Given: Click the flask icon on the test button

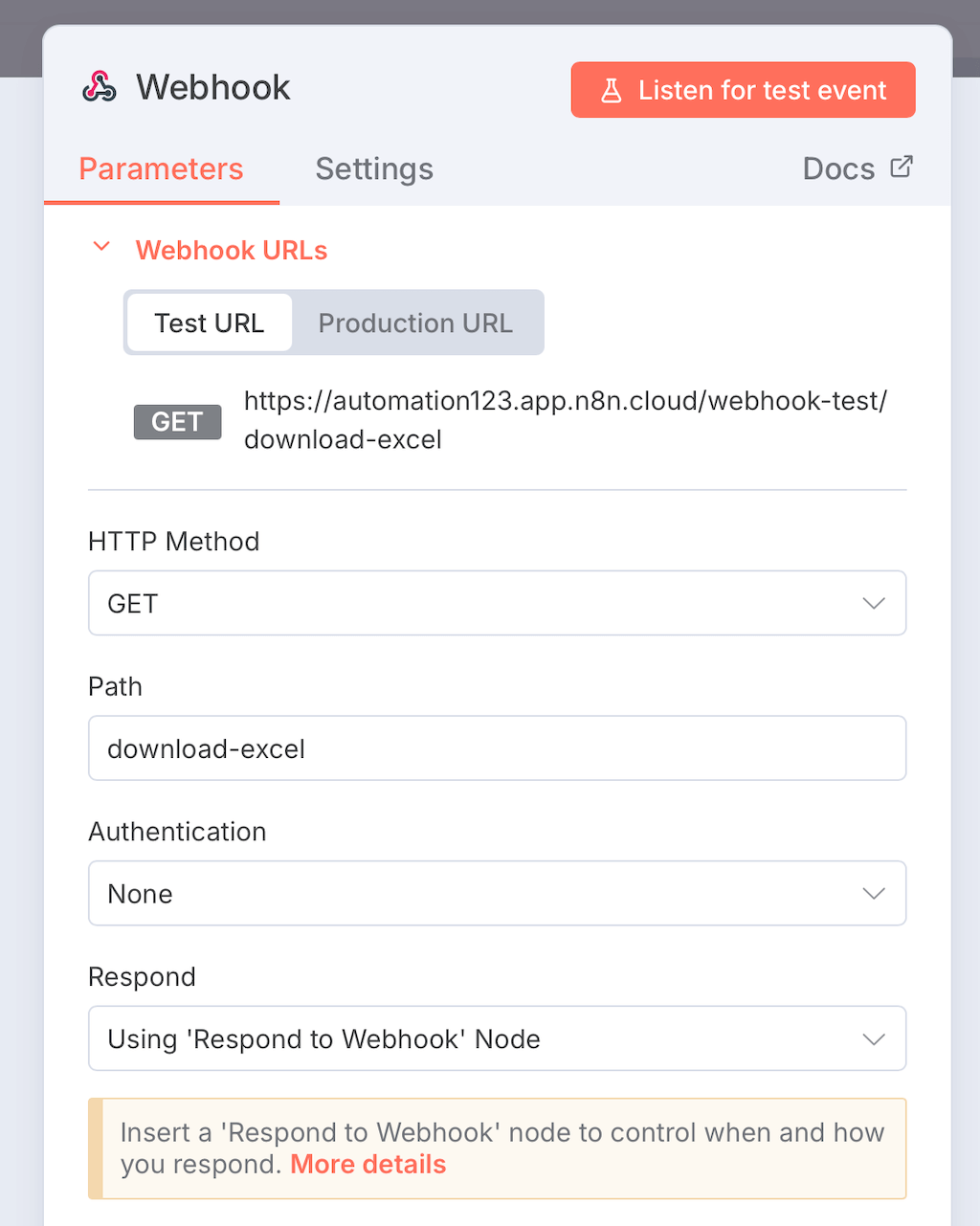Looking at the screenshot, I should [612, 91].
